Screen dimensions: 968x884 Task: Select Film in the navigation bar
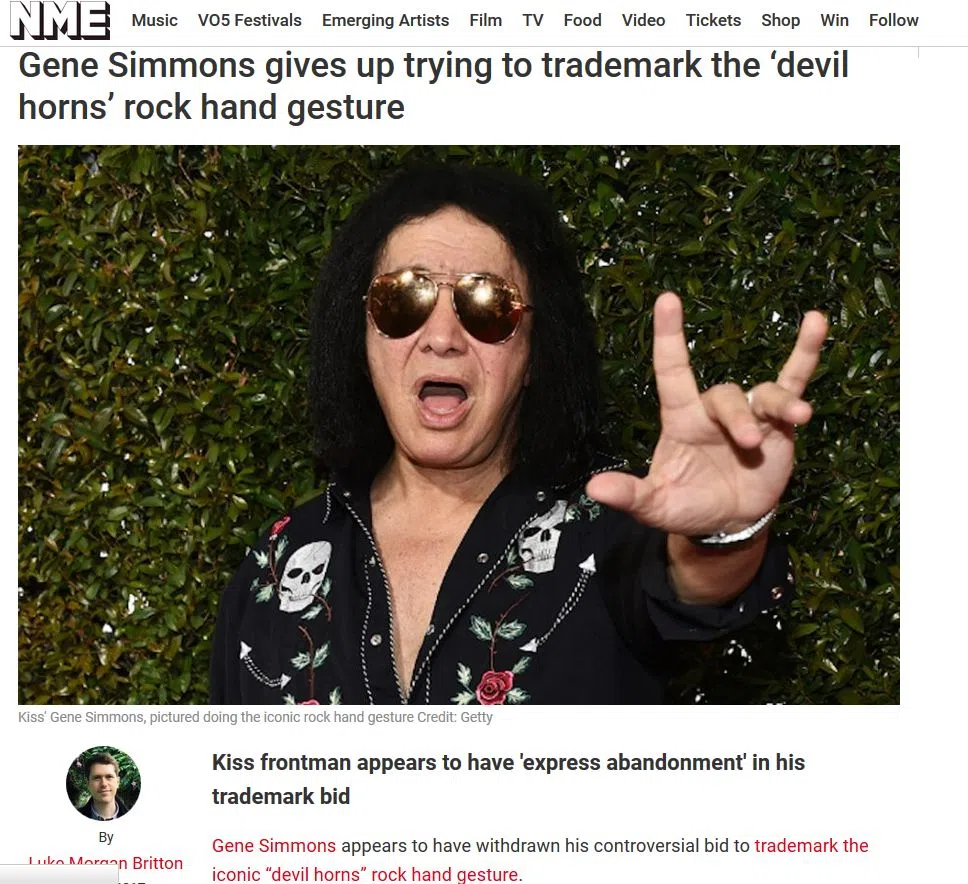[485, 20]
